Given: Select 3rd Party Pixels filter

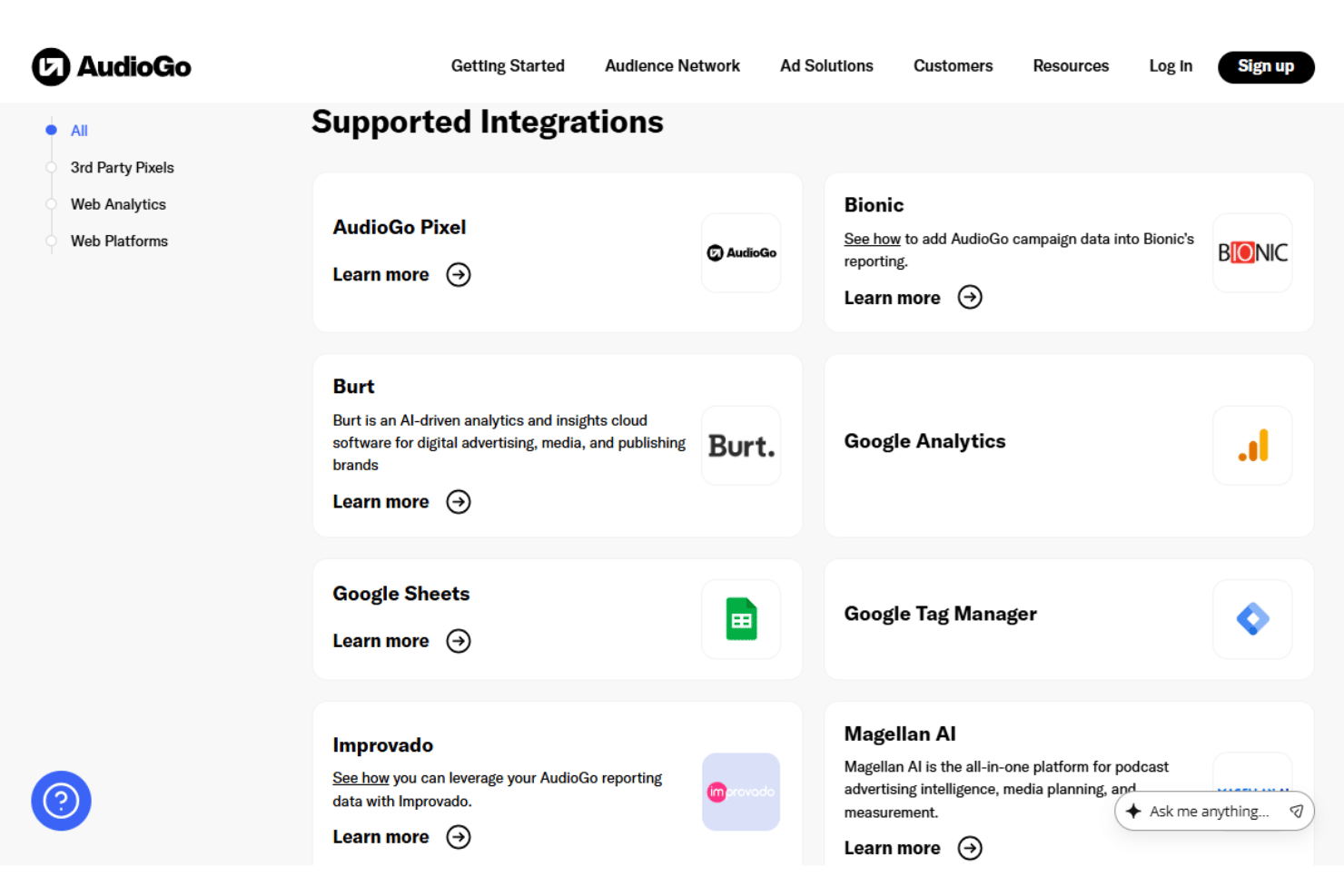Looking at the screenshot, I should point(122,168).
